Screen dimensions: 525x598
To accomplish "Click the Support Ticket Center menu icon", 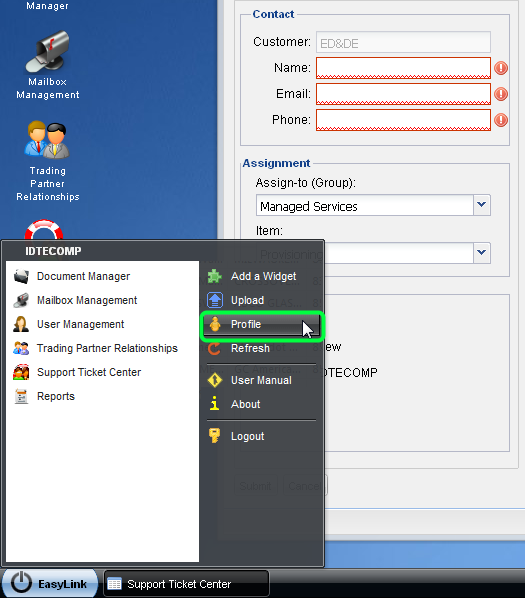I will [21, 372].
